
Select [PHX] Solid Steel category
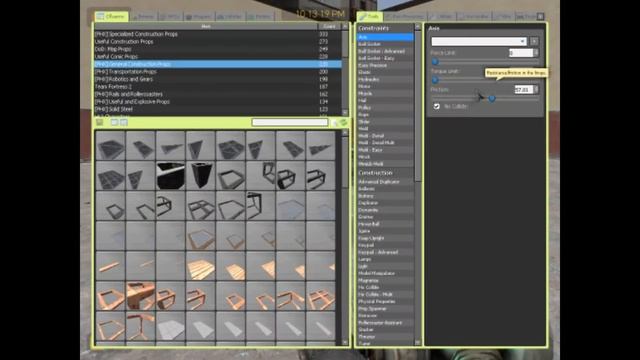[x=218, y=109]
